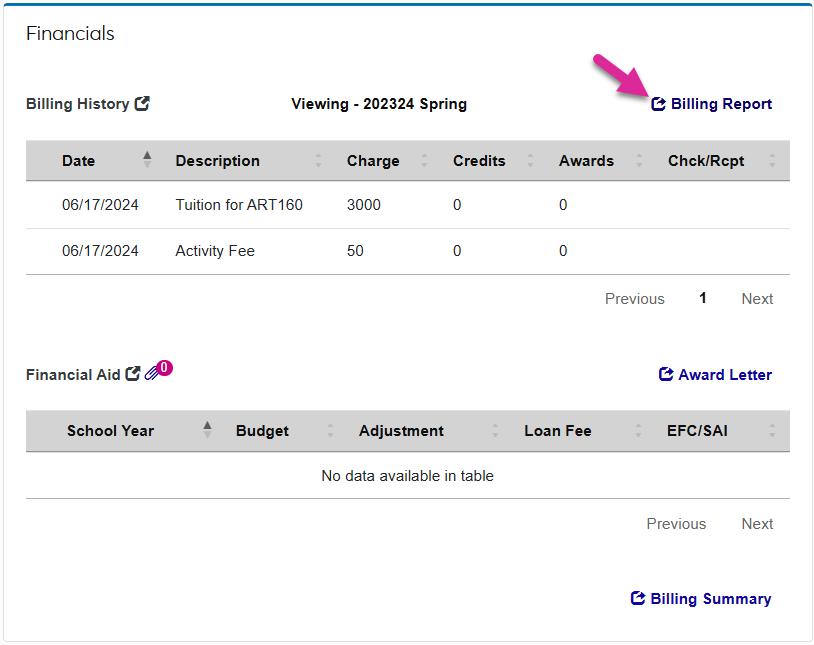Sort billing table by Charge
814x645 pixels.
(373, 161)
